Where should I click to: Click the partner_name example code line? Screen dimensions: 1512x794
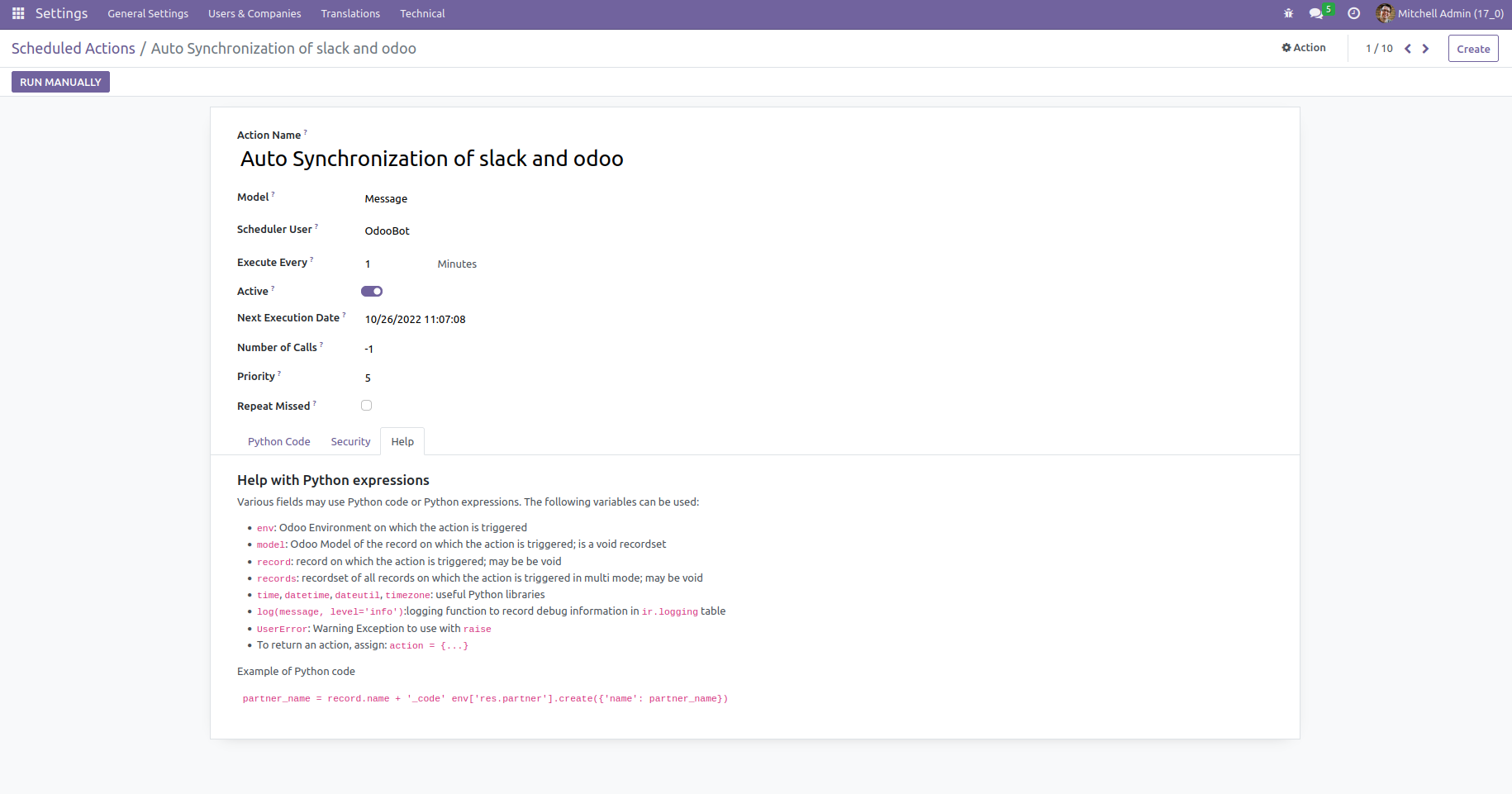click(485, 699)
